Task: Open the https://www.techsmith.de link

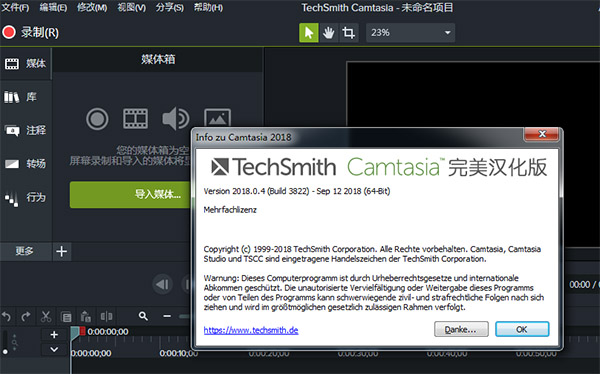Action: 251,330
